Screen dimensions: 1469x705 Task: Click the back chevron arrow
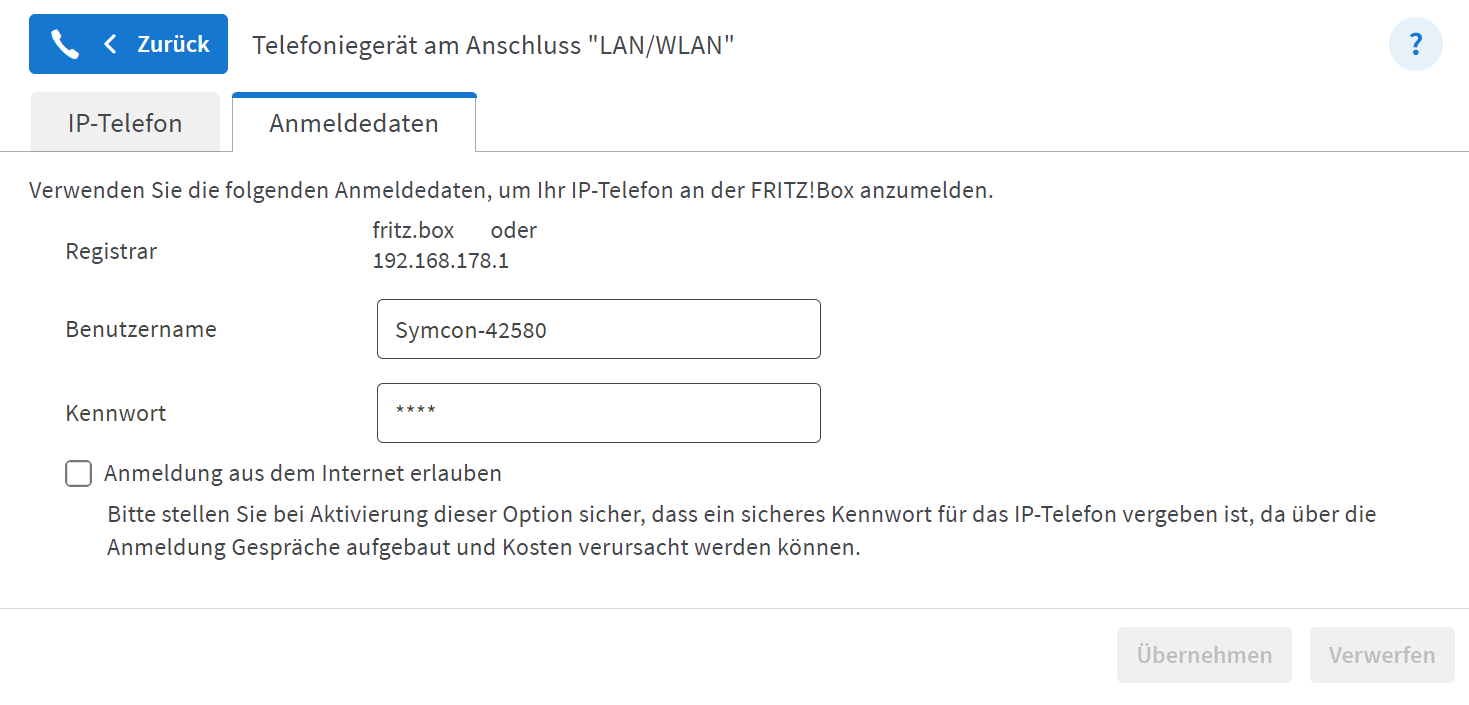coord(110,44)
